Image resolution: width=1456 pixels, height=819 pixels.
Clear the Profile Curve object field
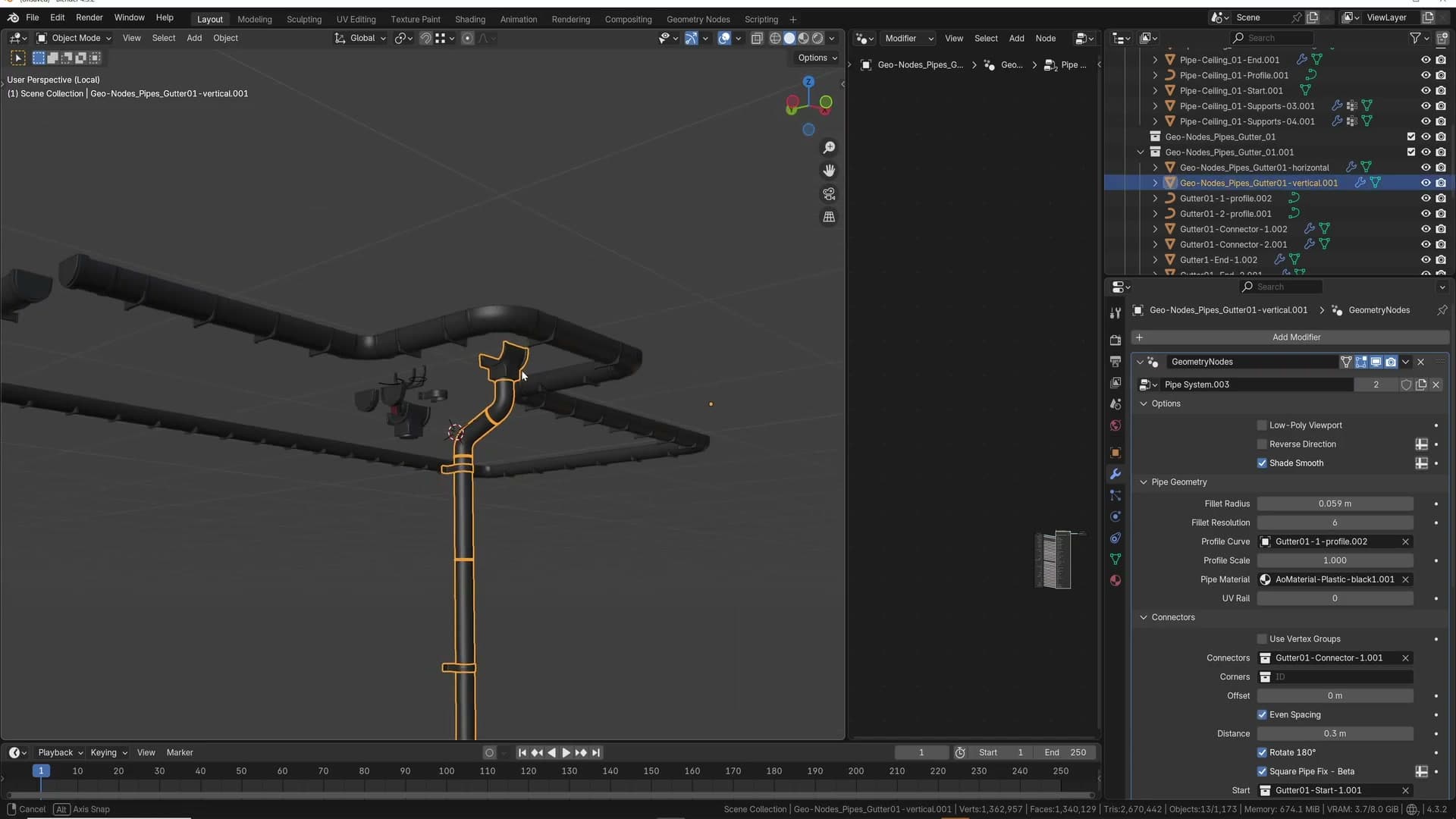point(1405,541)
